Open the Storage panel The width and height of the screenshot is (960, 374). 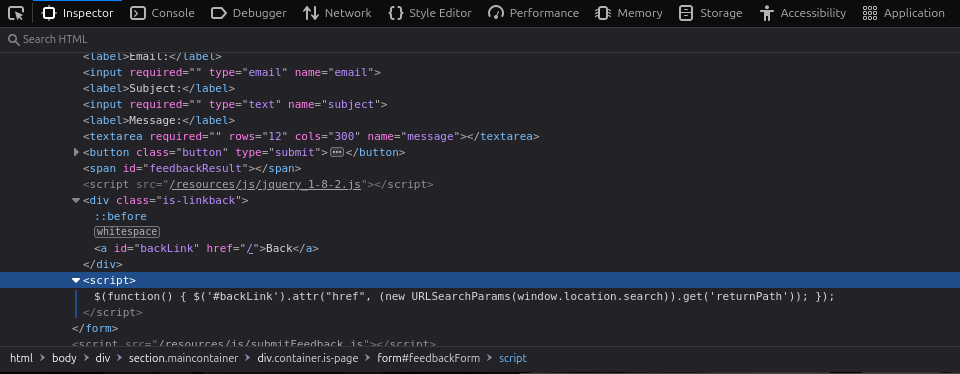pyautogui.click(x=710, y=13)
